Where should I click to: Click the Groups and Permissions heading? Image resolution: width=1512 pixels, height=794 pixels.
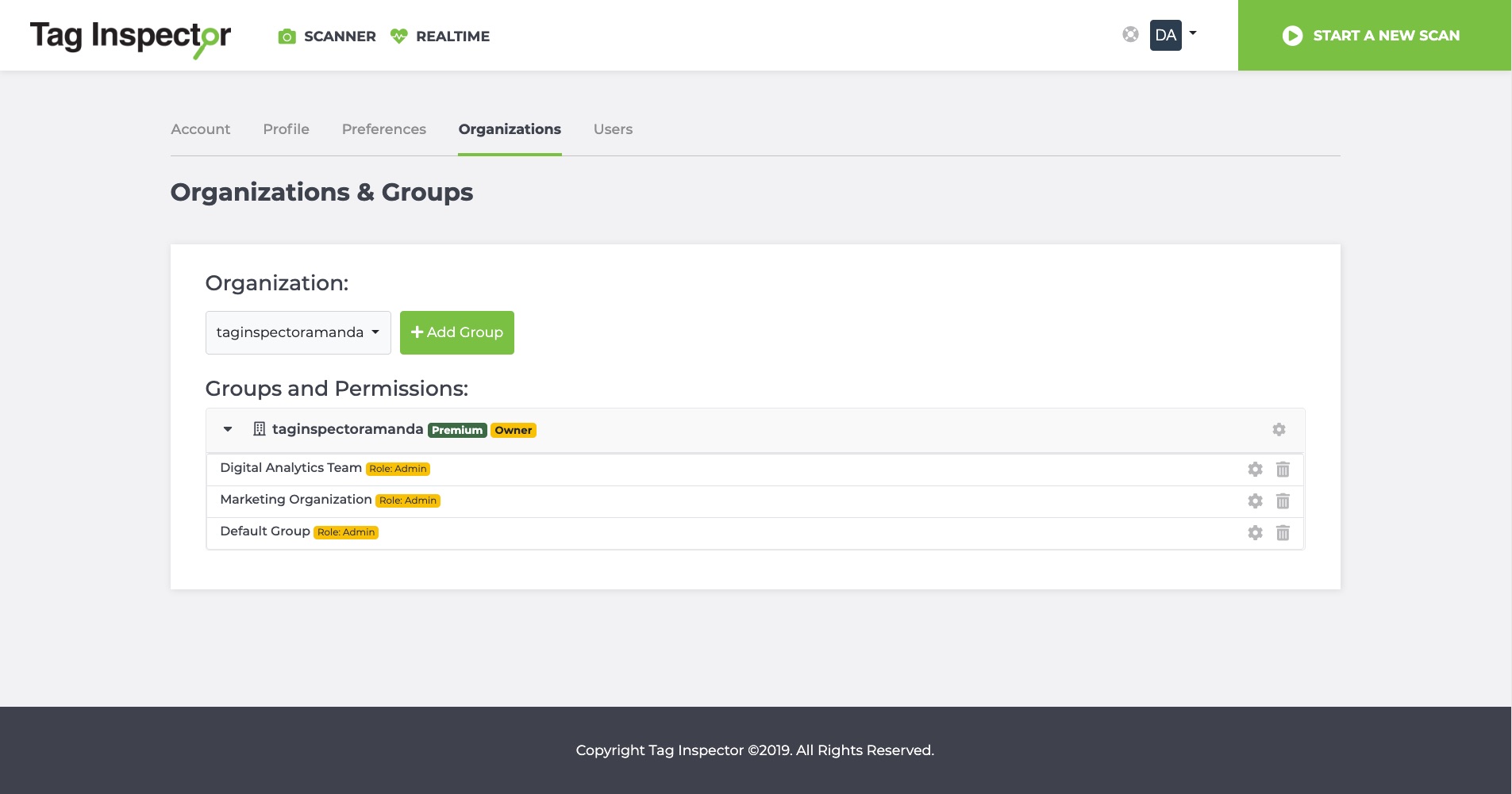coord(337,389)
